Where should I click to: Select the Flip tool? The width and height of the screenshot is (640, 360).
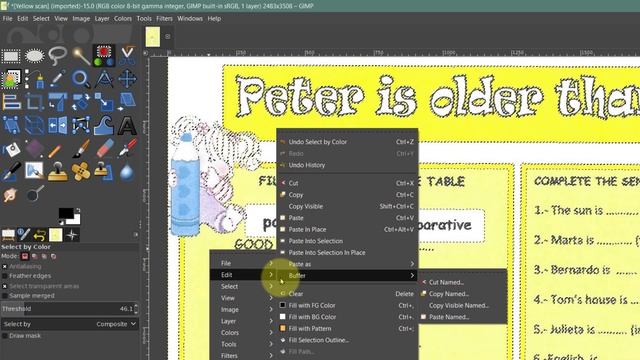coord(58,125)
